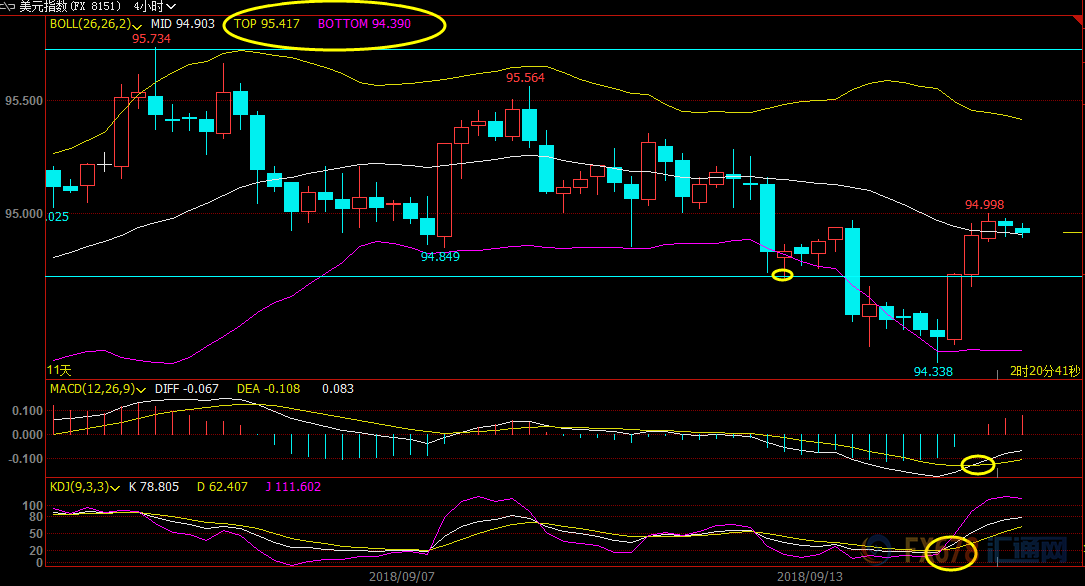Click the BOLL MID 94.903 value
The image size is (1085, 586).
tap(182, 23)
